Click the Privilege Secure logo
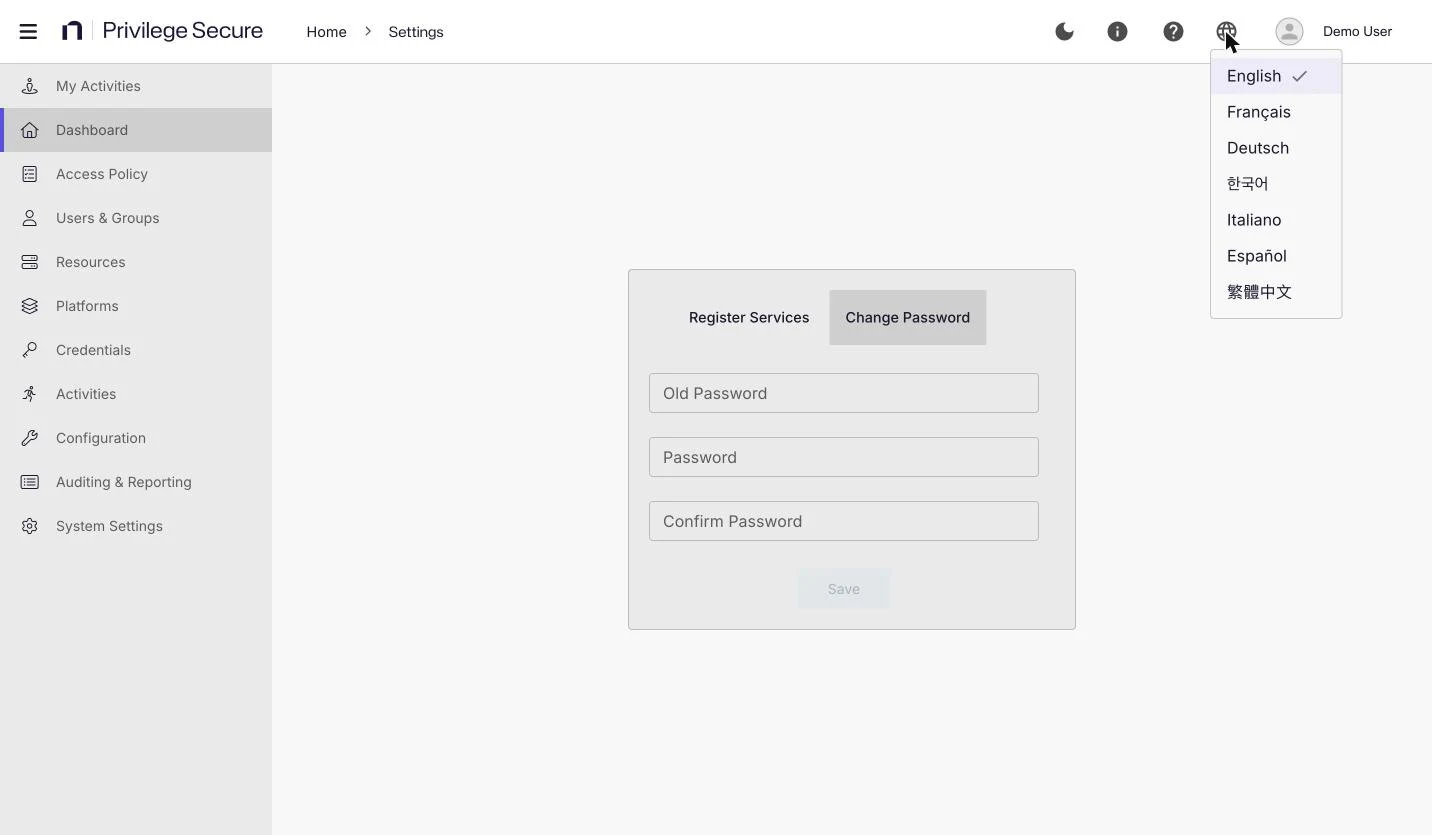 pyautogui.click(x=162, y=31)
